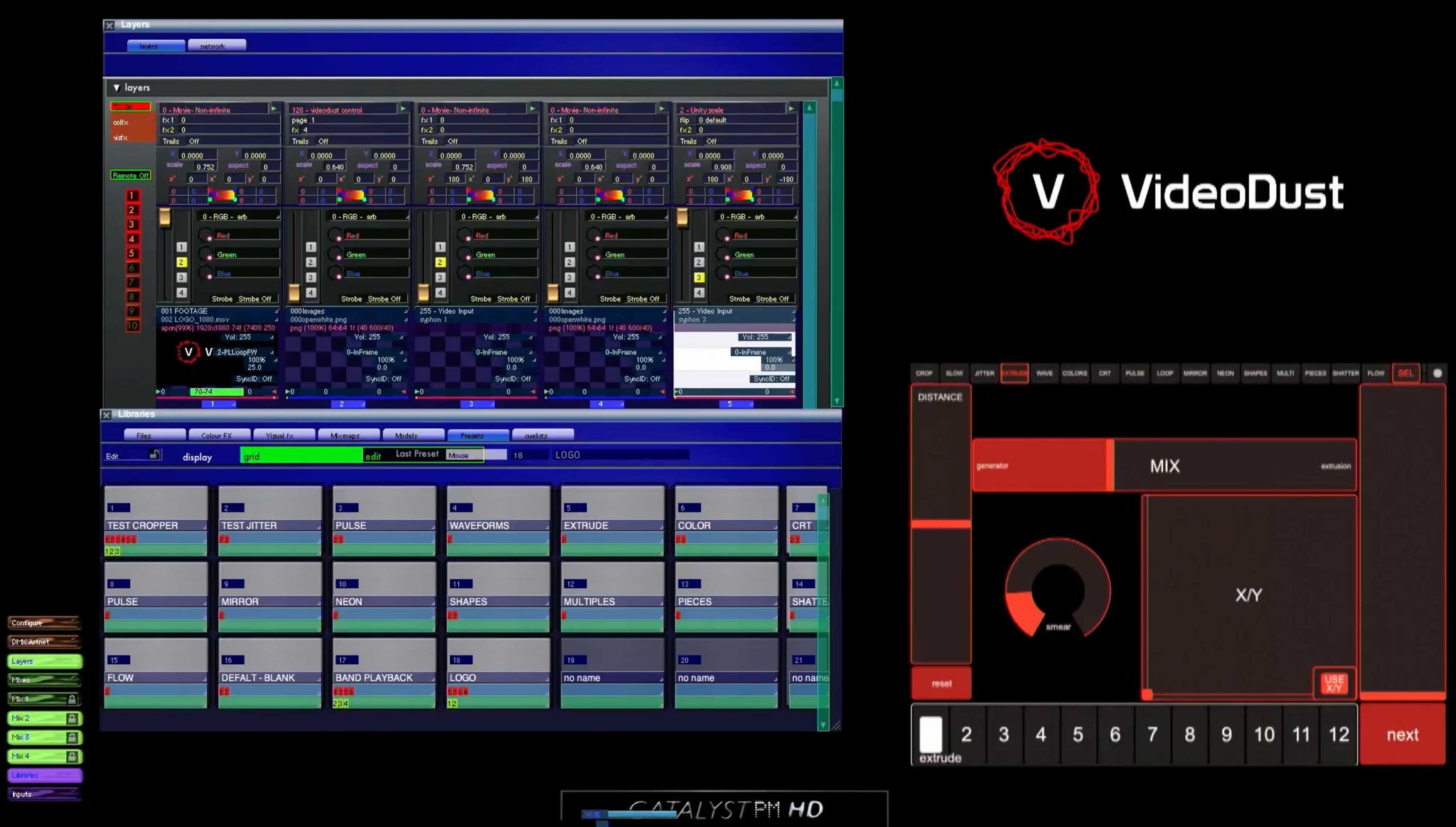Click the smear rotary knob
1456x827 pixels.
1057,588
